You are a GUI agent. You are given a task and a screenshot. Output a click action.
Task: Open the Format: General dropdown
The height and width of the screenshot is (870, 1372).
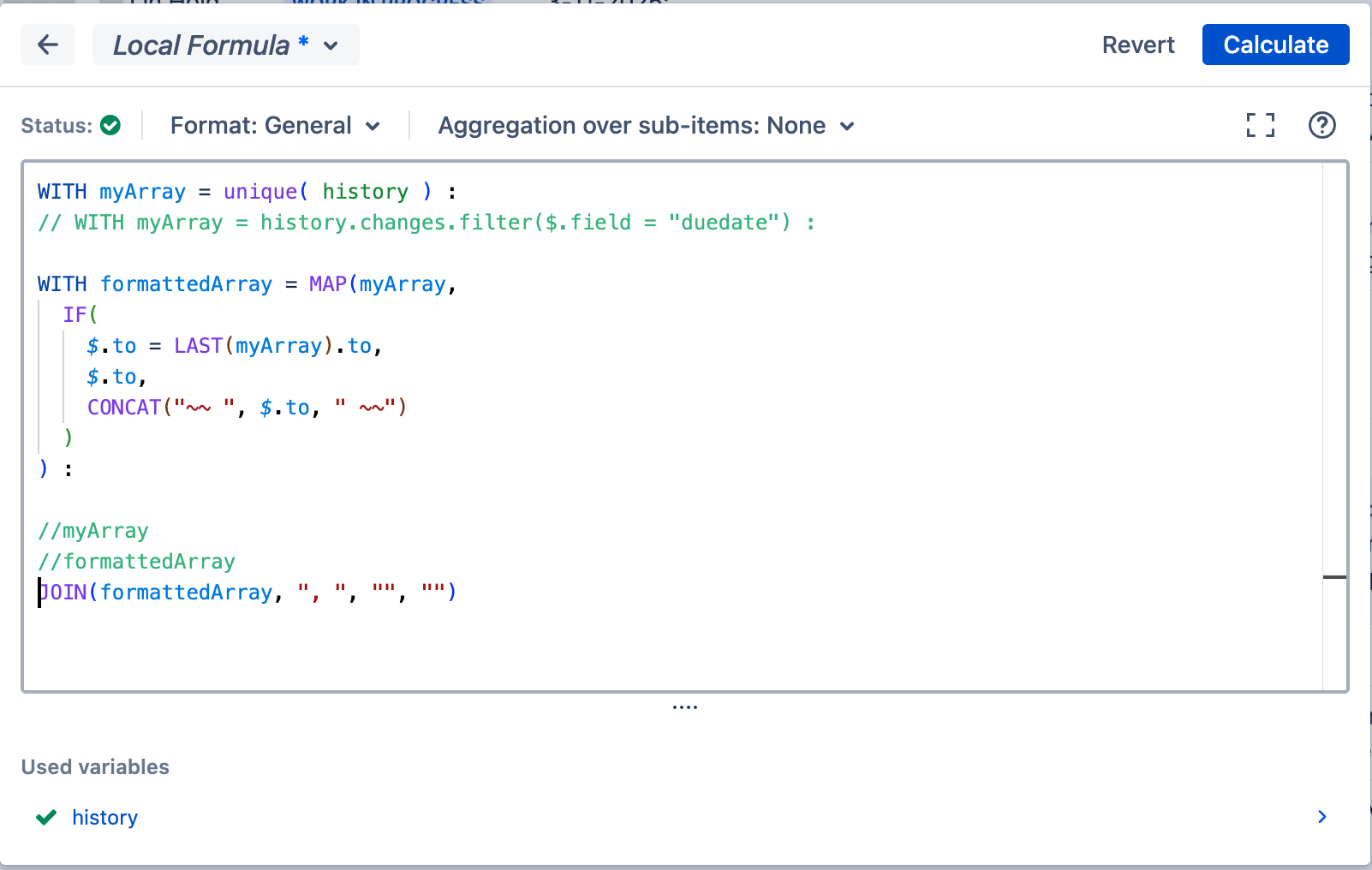click(x=275, y=126)
